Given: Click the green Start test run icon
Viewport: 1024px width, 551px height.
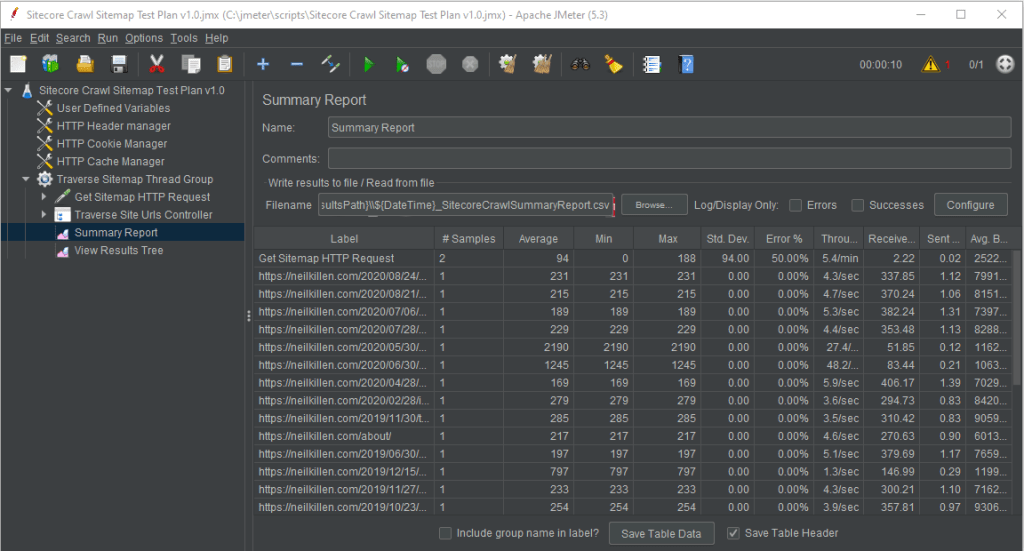Looking at the screenshot, I should tap(369, 65).
